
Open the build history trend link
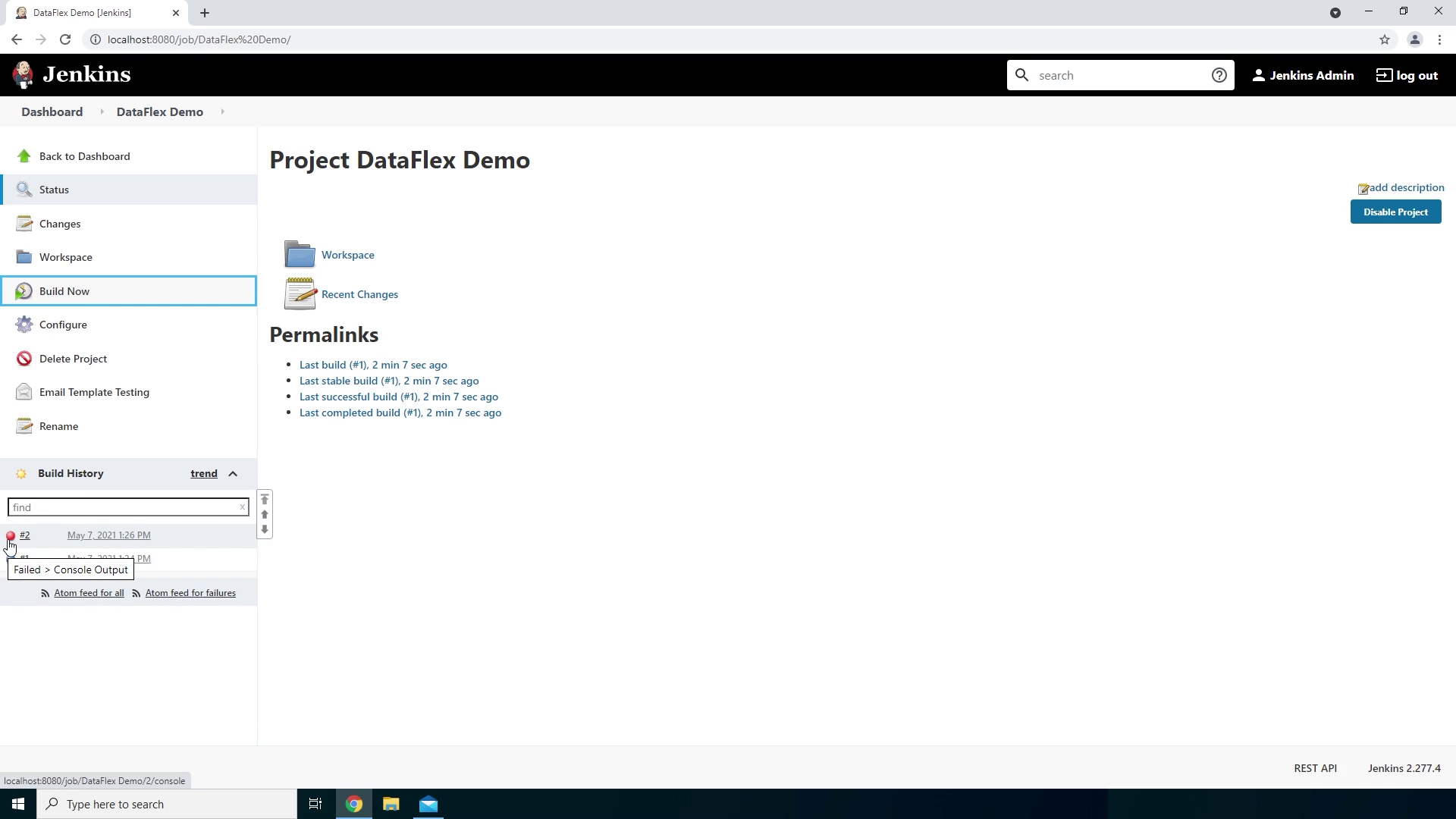click(x=203, y=473)
